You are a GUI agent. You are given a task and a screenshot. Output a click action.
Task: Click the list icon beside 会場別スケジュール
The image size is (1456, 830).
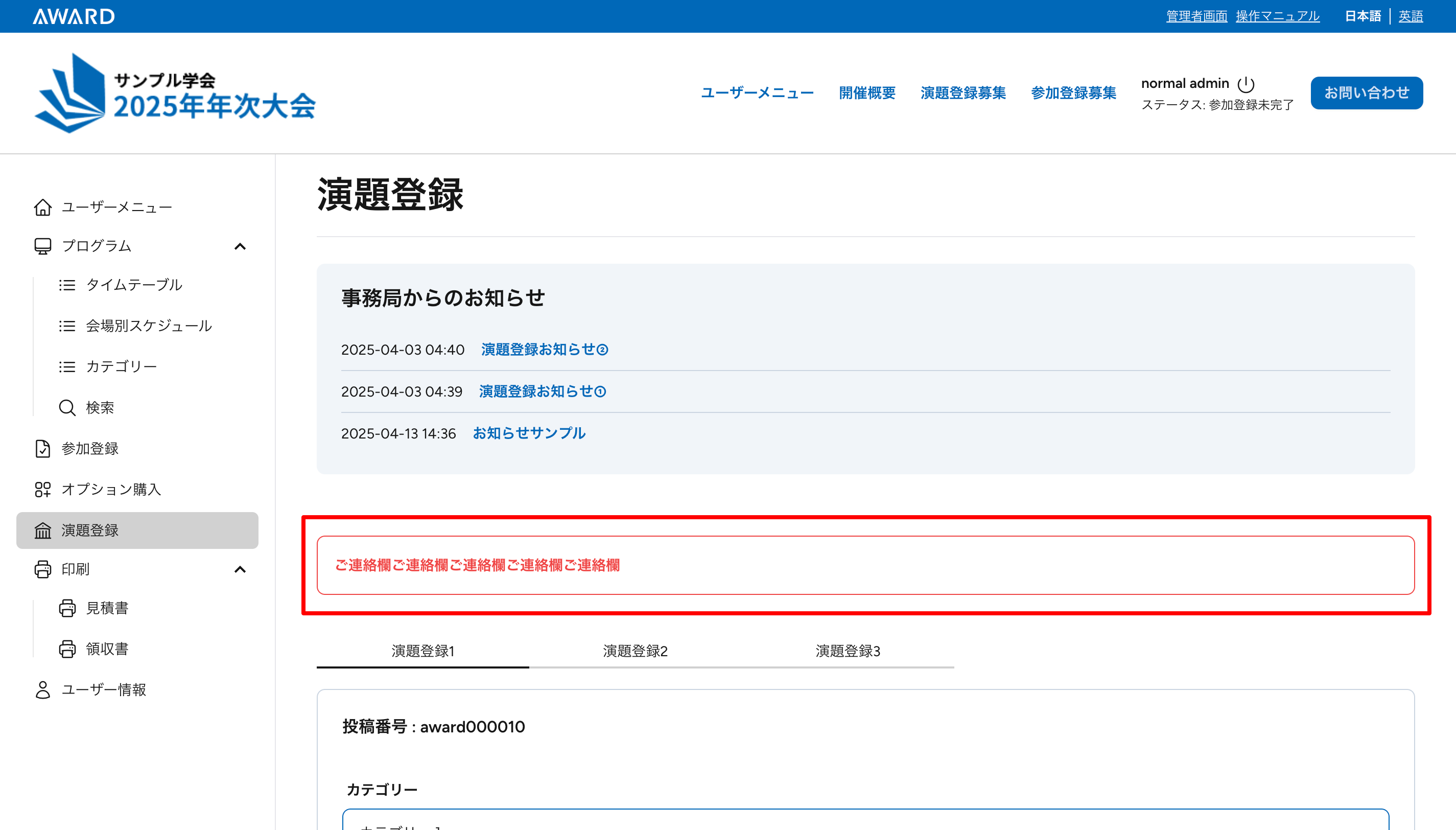coord(67,326)
